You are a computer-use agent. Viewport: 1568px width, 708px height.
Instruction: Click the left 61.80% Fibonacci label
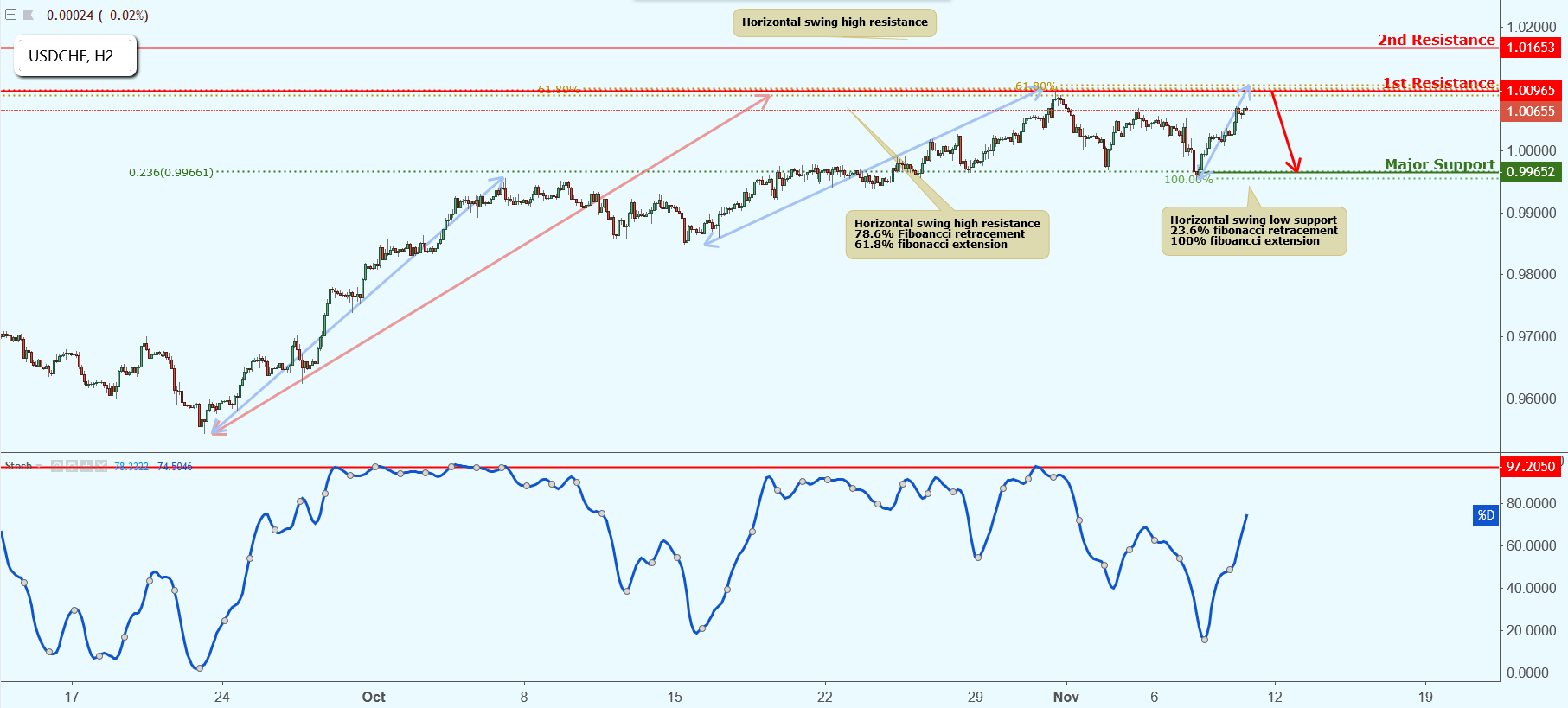coord(558,90)
